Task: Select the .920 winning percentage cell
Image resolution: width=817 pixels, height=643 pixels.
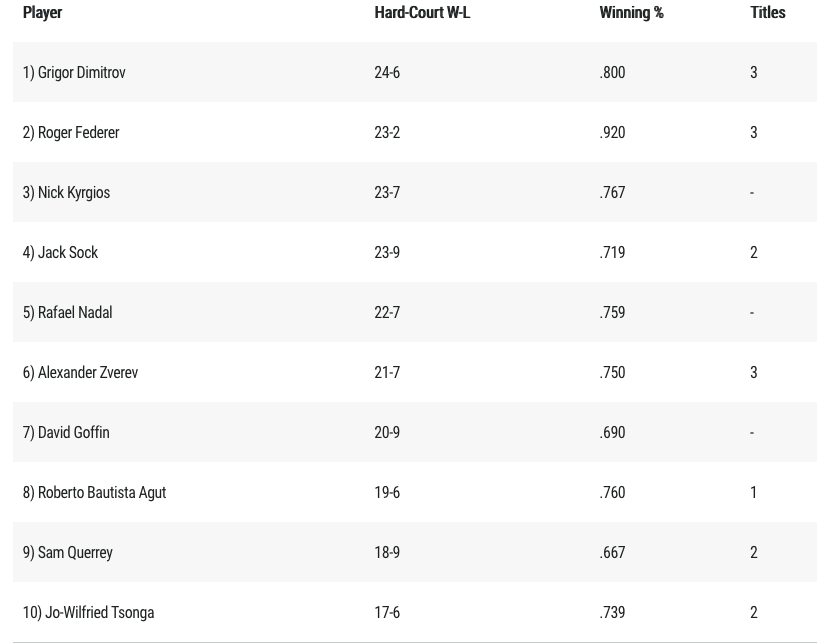Action: coord(612,133)
